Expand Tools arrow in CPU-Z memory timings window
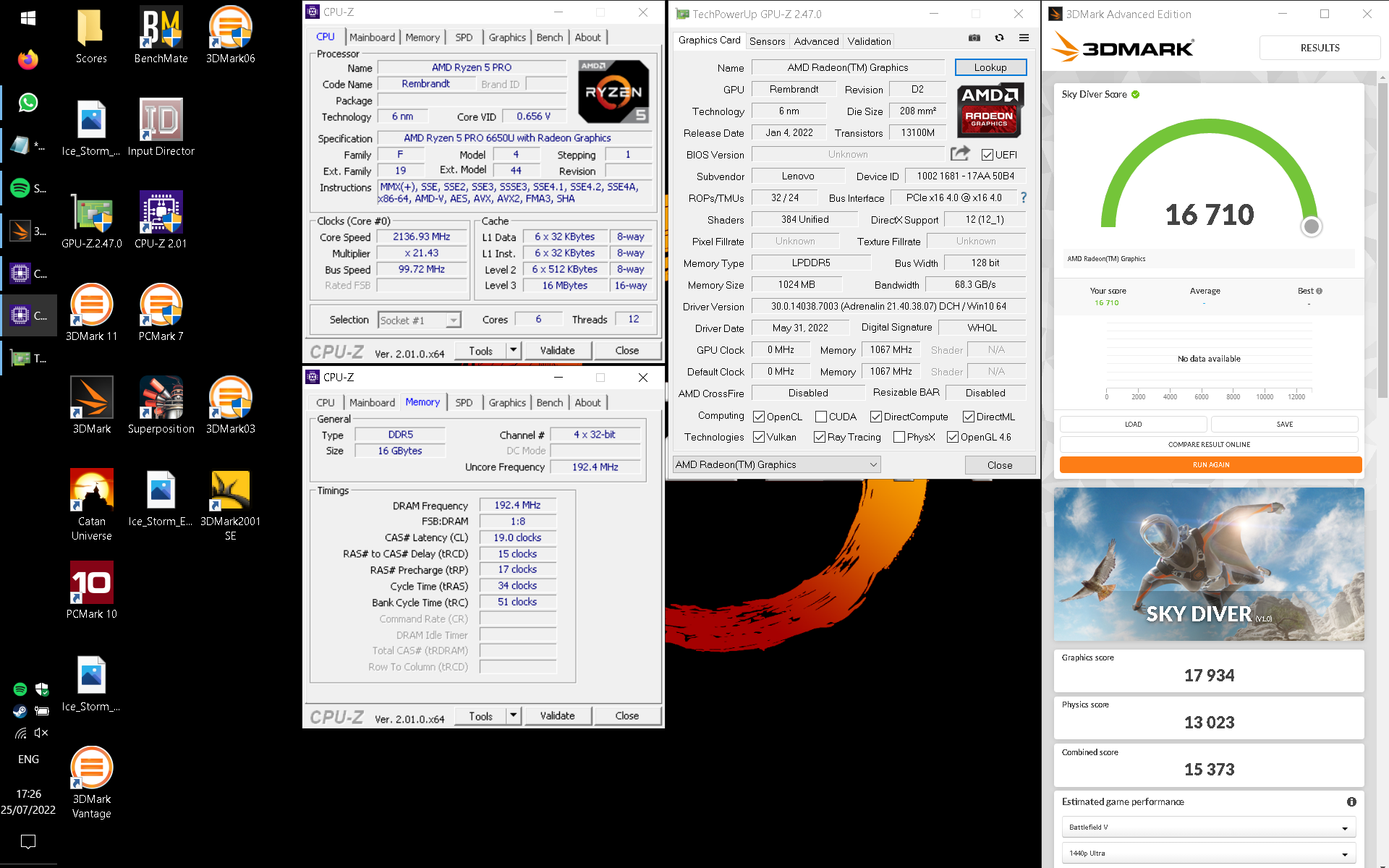This screenshot has width=1389, height=868. [x=513, y=715]
